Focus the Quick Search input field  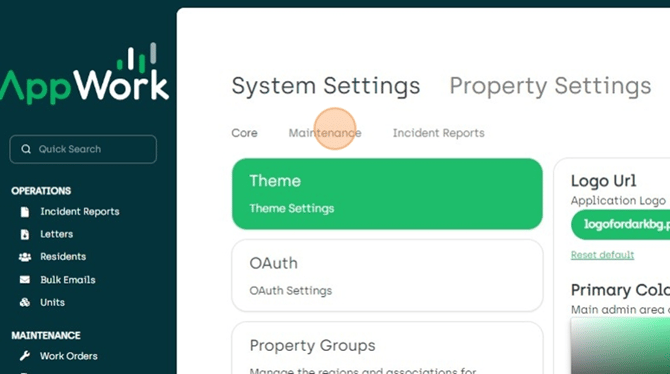click(x=83, y=149)
